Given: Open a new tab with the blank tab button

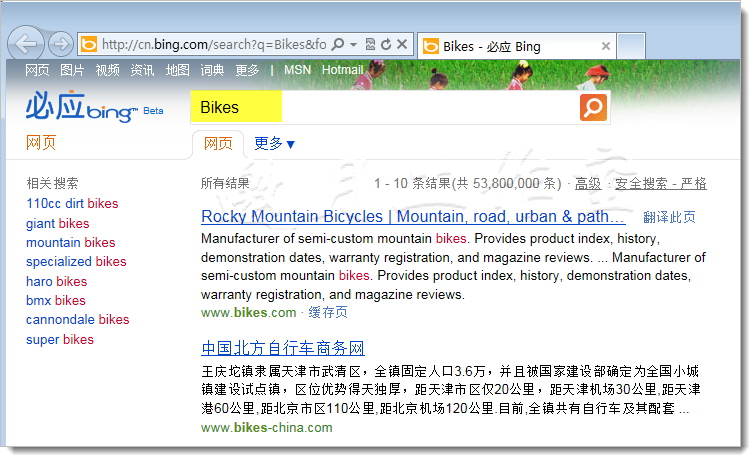Looking at the screenshot, I should coord(631,46).
